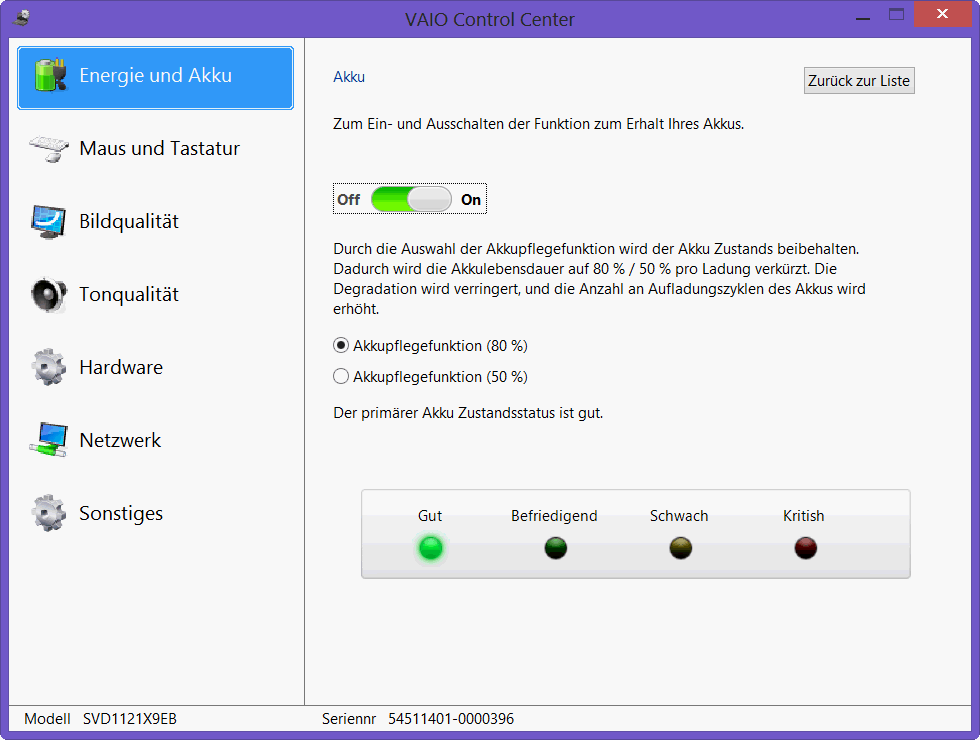The height and width of the screenshot is (740, 980).
Task: Click the speaker icon for Tonqualität
Action: click(x=48, y=294)
